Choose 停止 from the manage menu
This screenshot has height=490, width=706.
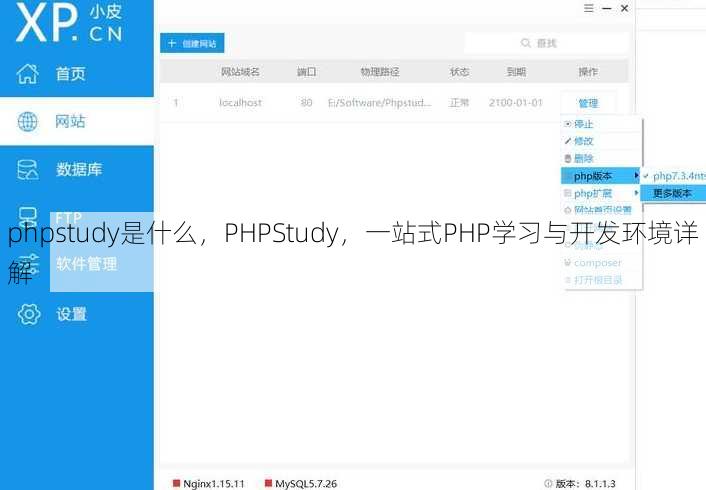601,124
